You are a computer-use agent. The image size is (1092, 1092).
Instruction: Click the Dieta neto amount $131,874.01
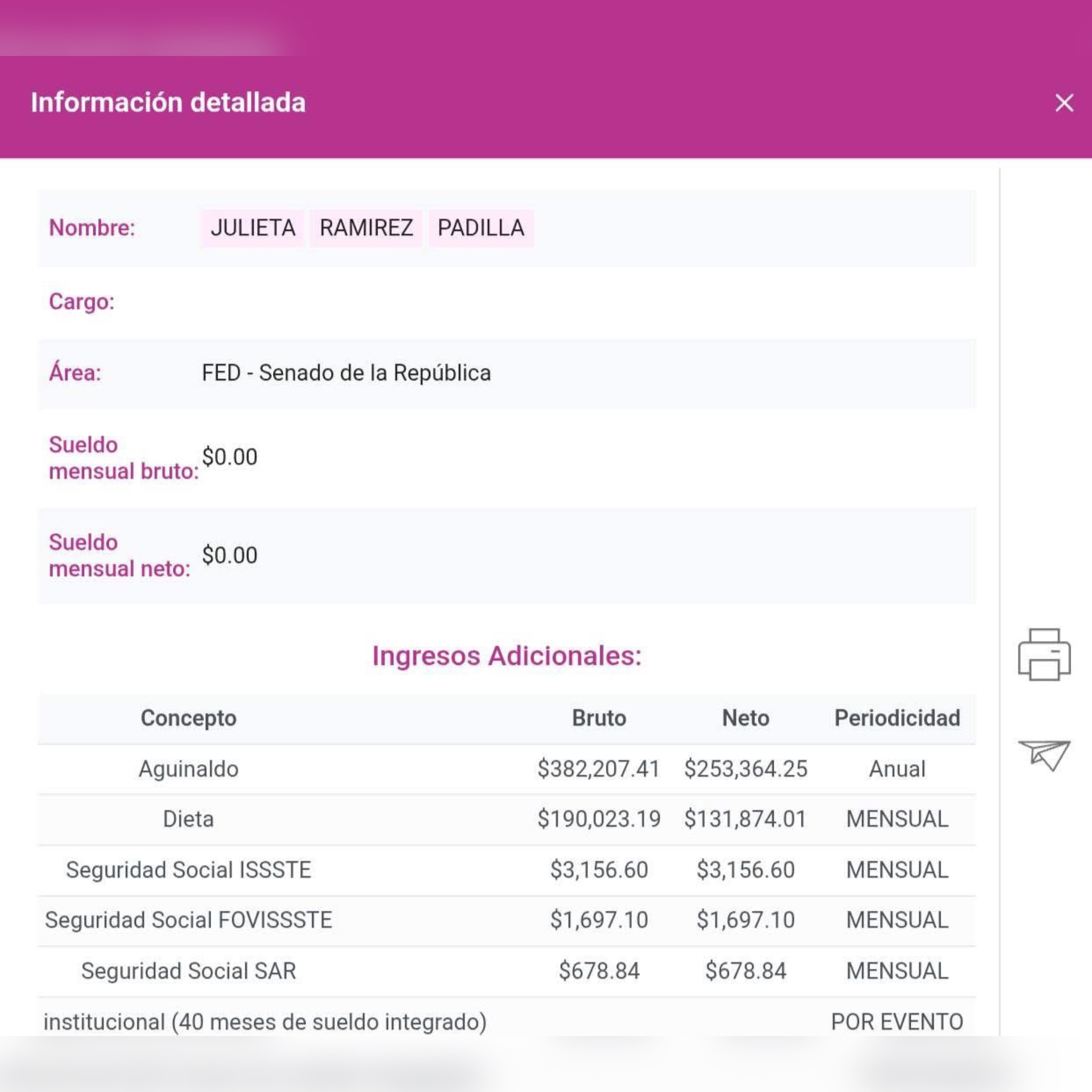745,819
